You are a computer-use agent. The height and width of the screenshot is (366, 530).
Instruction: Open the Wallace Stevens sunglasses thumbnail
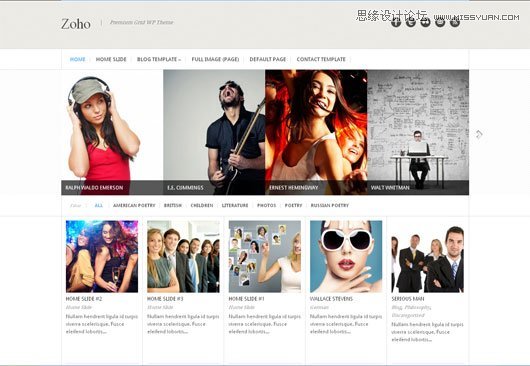point(346,257)
